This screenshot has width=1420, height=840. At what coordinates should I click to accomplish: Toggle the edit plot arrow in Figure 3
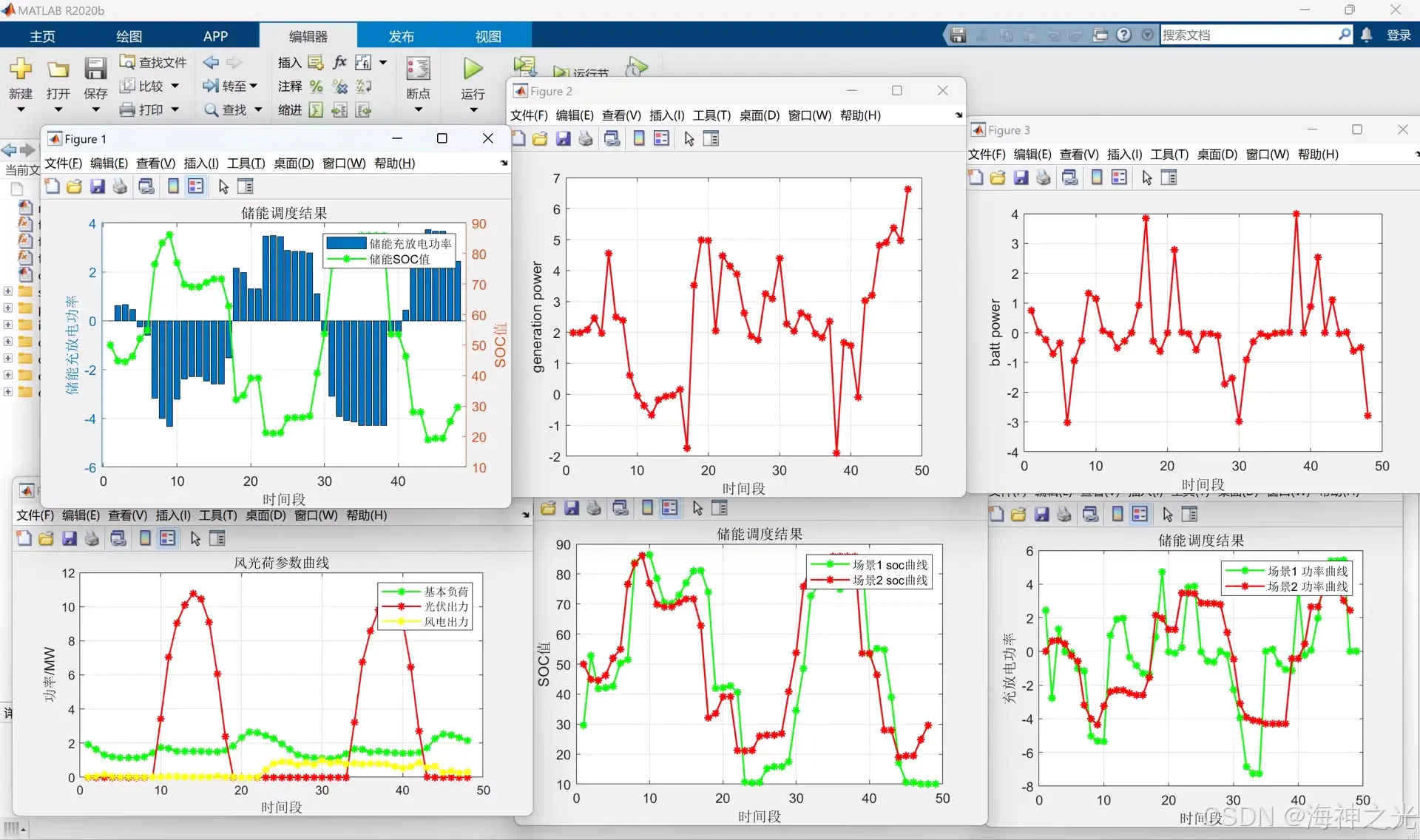point(1146,178)
